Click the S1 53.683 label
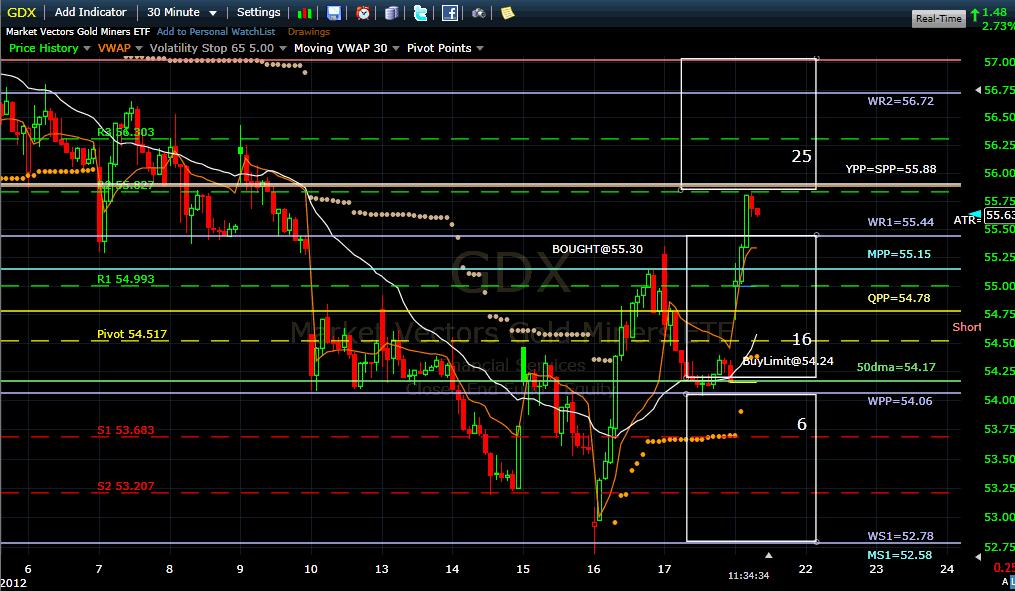Screen dimensions: 1015x591 (126, 430)
